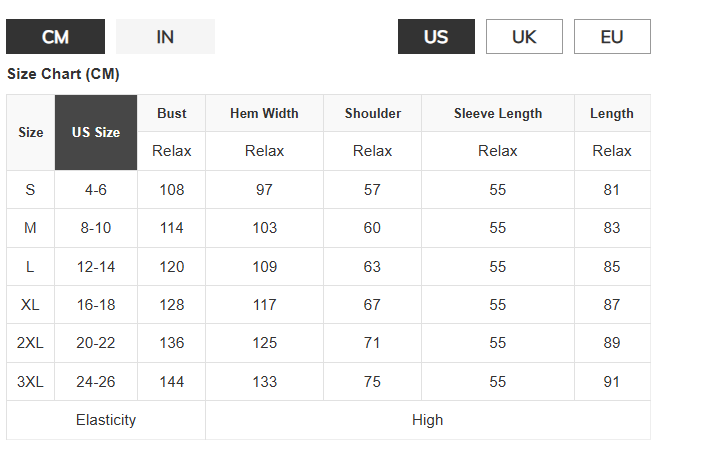Switch measurements to CM units
Viewport: 727px width, 450px height.
[x=55, y=37]
